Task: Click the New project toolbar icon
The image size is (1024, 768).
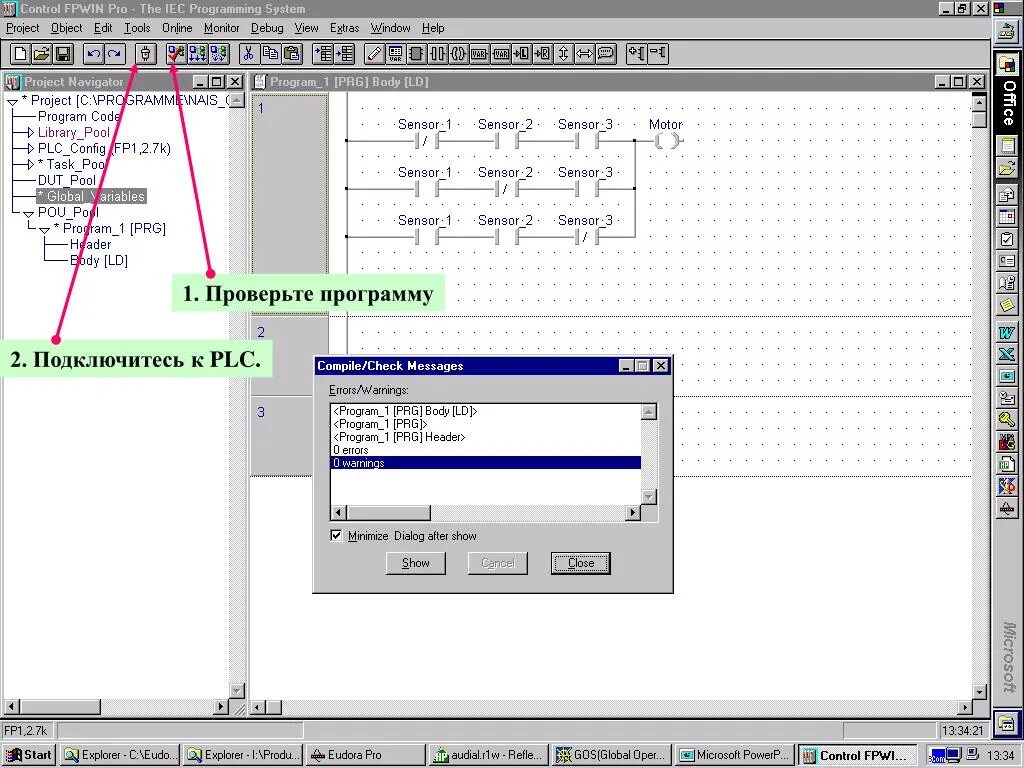Action: pos(20,54)
